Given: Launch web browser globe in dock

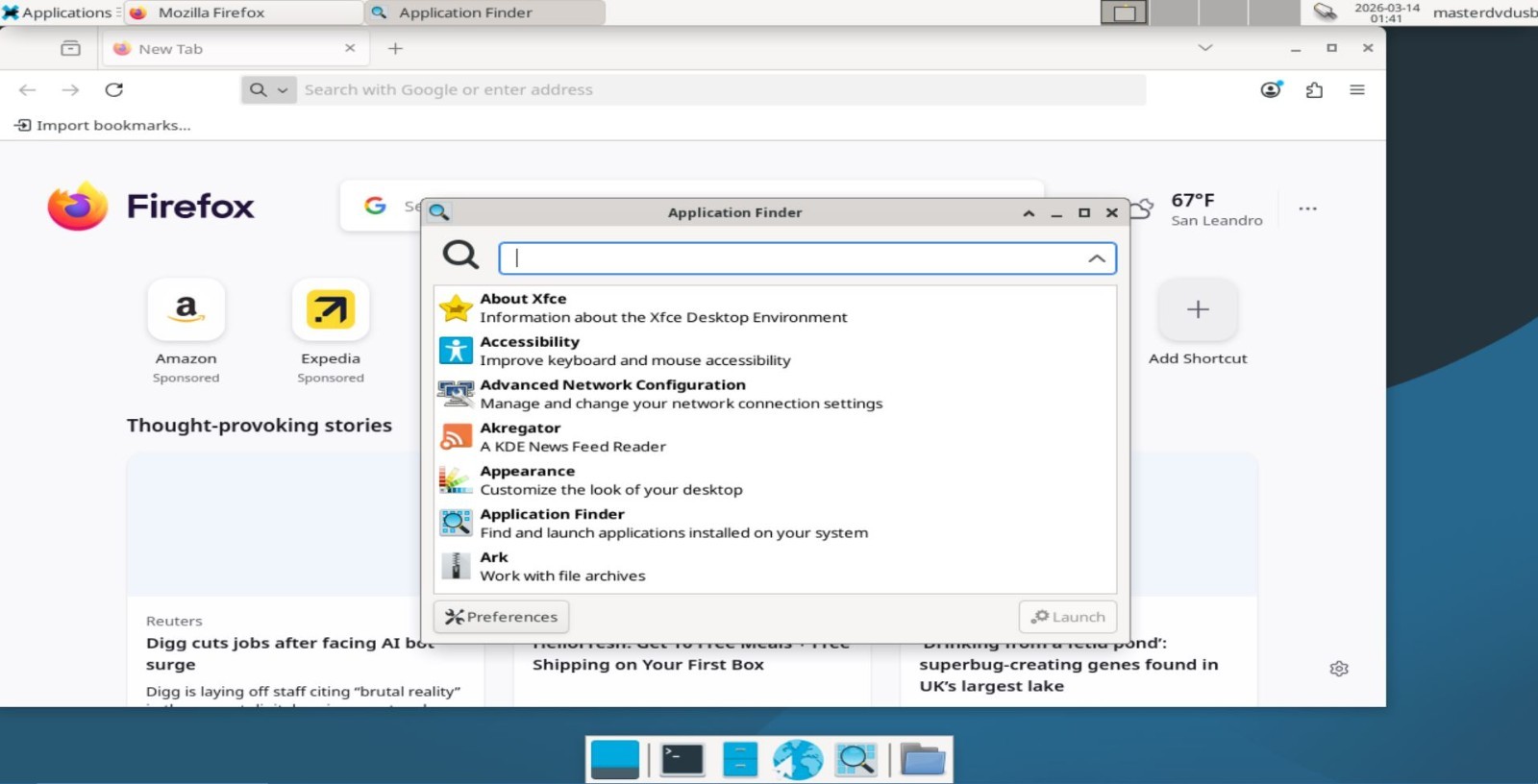Looking at the screenshot, I should (x=798, y=760).
